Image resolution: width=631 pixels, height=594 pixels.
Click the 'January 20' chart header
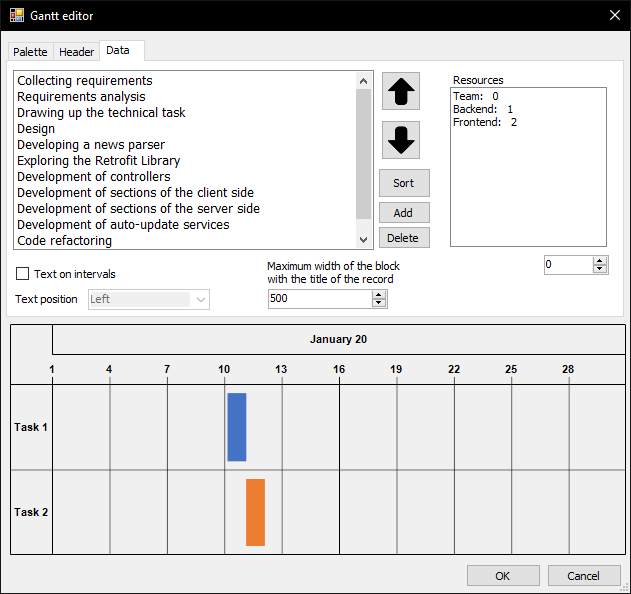click(338, 339)
